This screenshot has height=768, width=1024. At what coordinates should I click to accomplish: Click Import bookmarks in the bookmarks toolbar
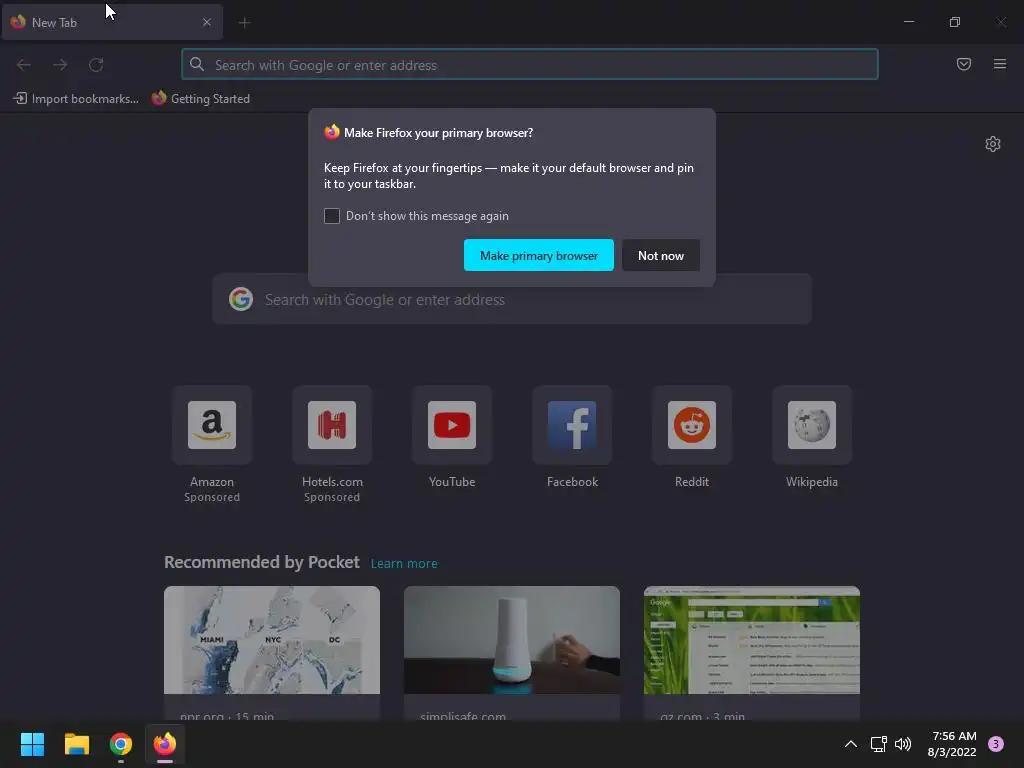(76, 99)
